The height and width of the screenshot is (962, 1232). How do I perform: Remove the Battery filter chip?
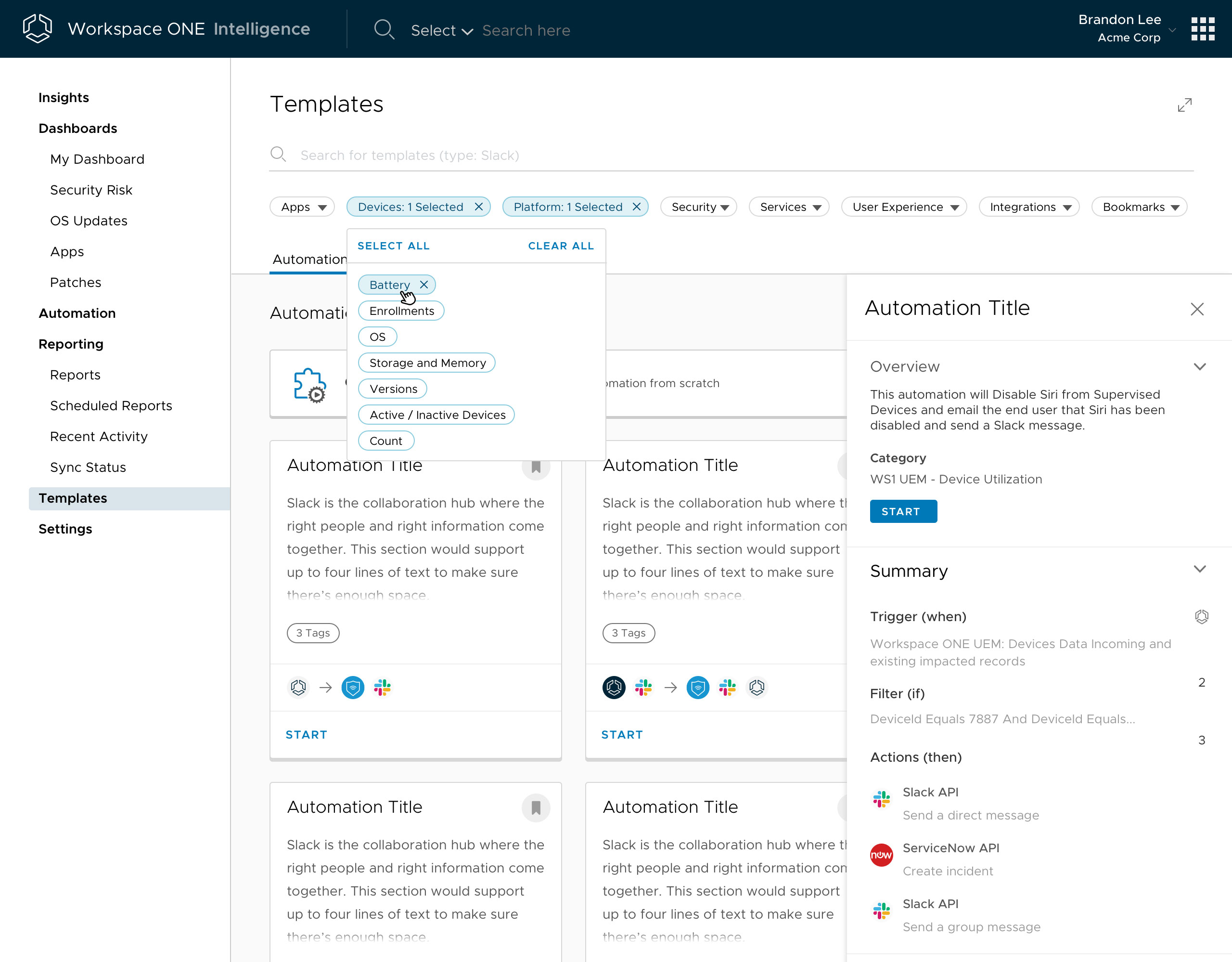pyautogui.click(x=424, y=285)
